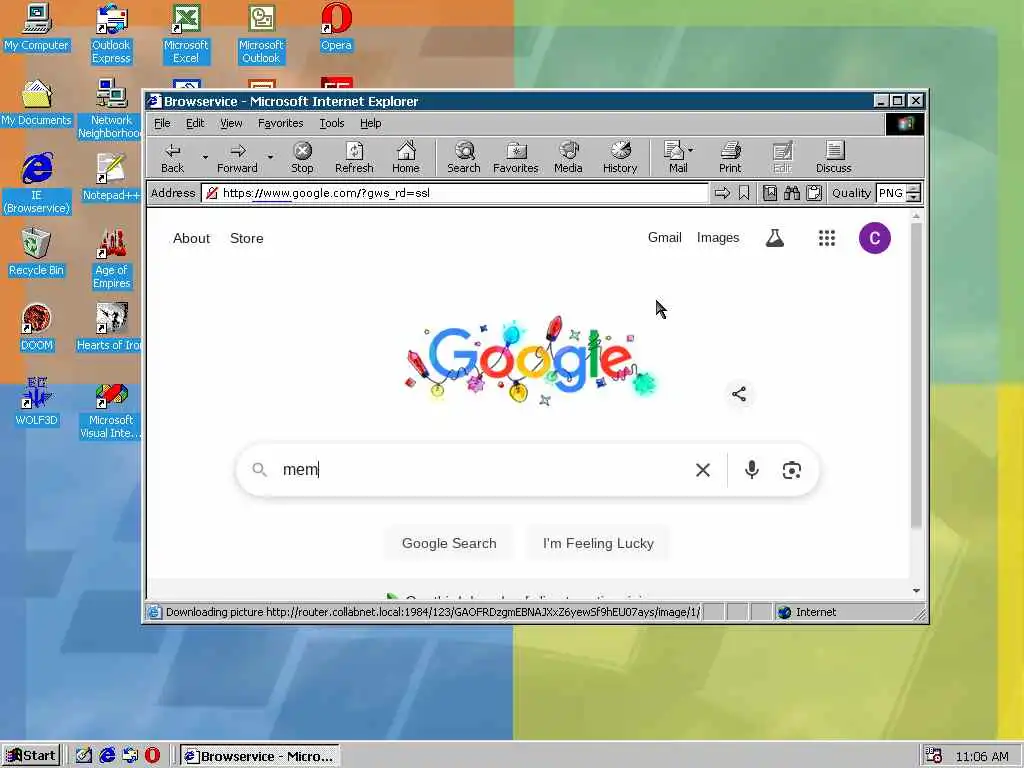
Task: Select the DOOM desktop icon
Action: [36, 327]
